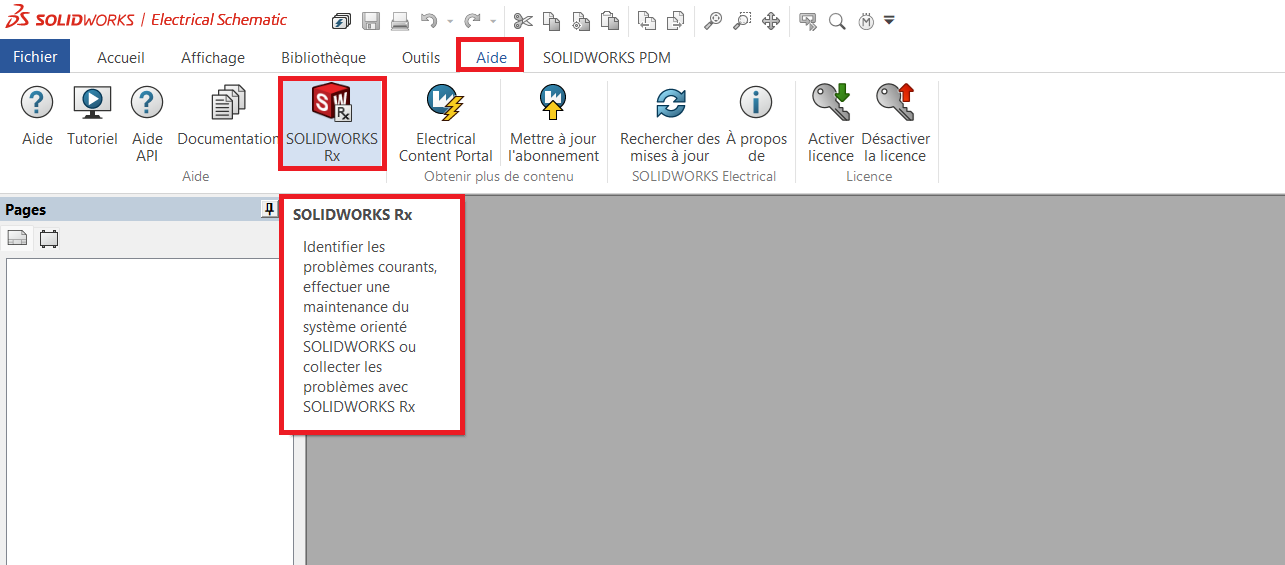
Task: Click the circled M motor icon
Action: pyautogui.click(x=866, y=20)
